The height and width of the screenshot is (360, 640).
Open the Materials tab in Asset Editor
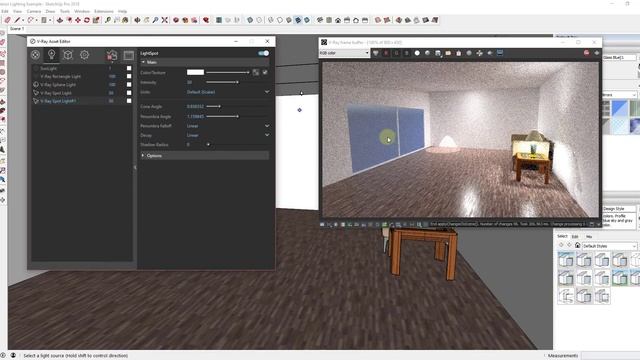pos(36,55)
